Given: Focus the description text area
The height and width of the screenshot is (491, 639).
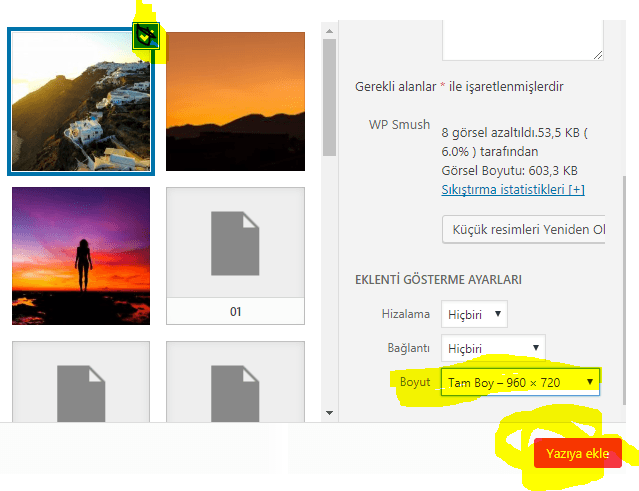Looking at the screenshot, I should [522, 30].
